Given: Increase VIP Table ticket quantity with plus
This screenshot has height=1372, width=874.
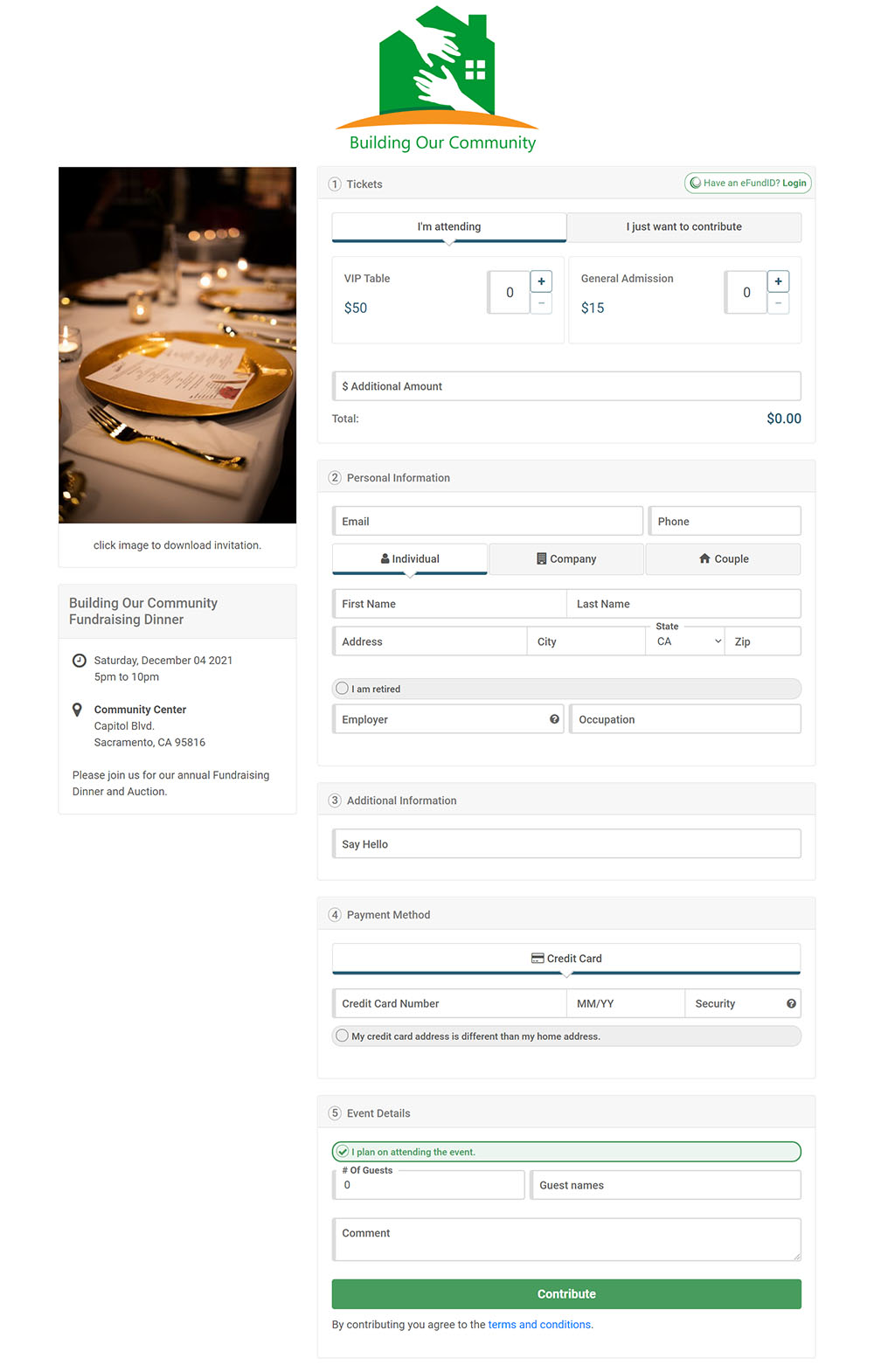Looking at the screenshot, I should coord(541,281).
